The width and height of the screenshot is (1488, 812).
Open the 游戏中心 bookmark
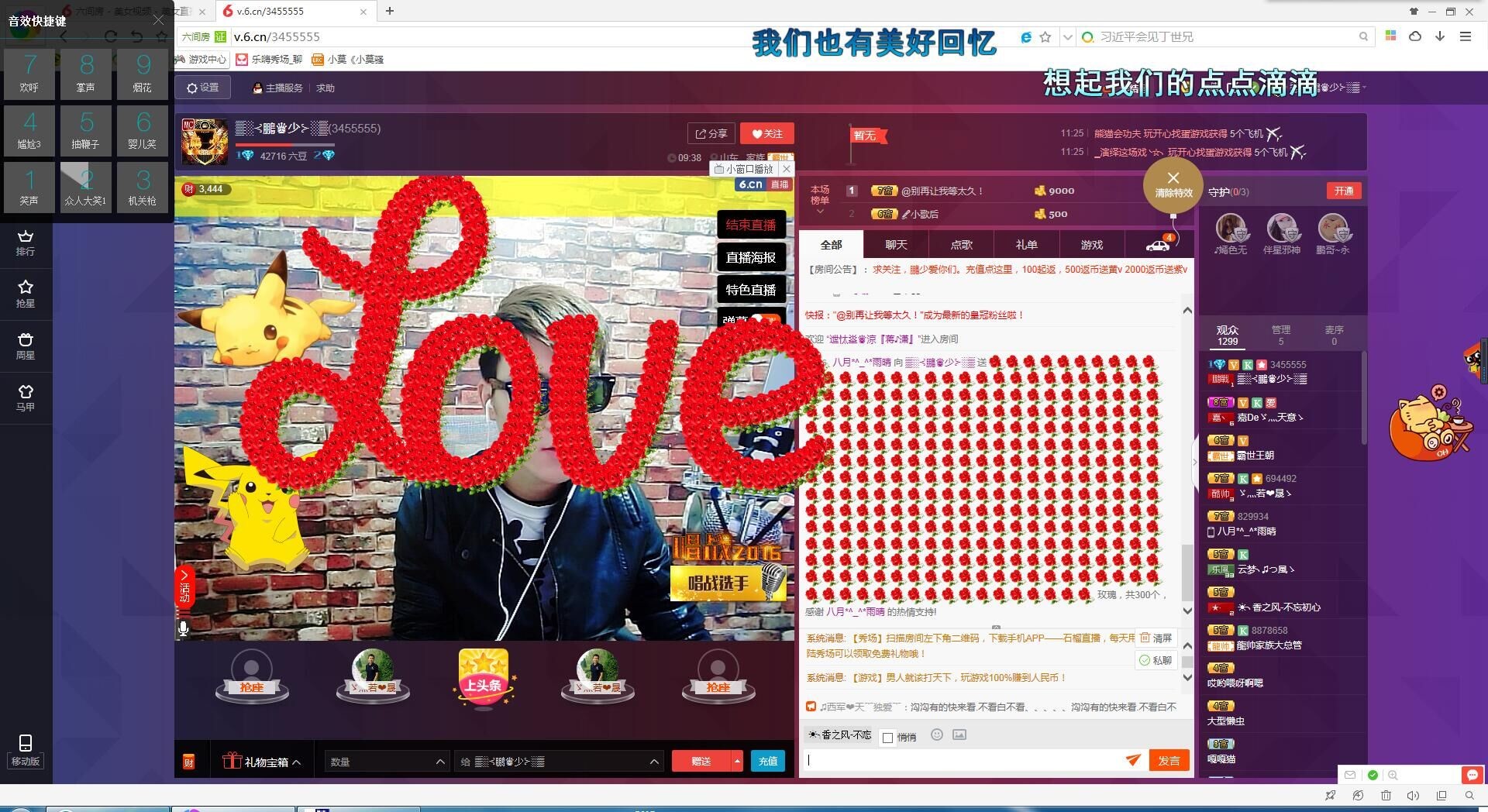pos(201,59)
